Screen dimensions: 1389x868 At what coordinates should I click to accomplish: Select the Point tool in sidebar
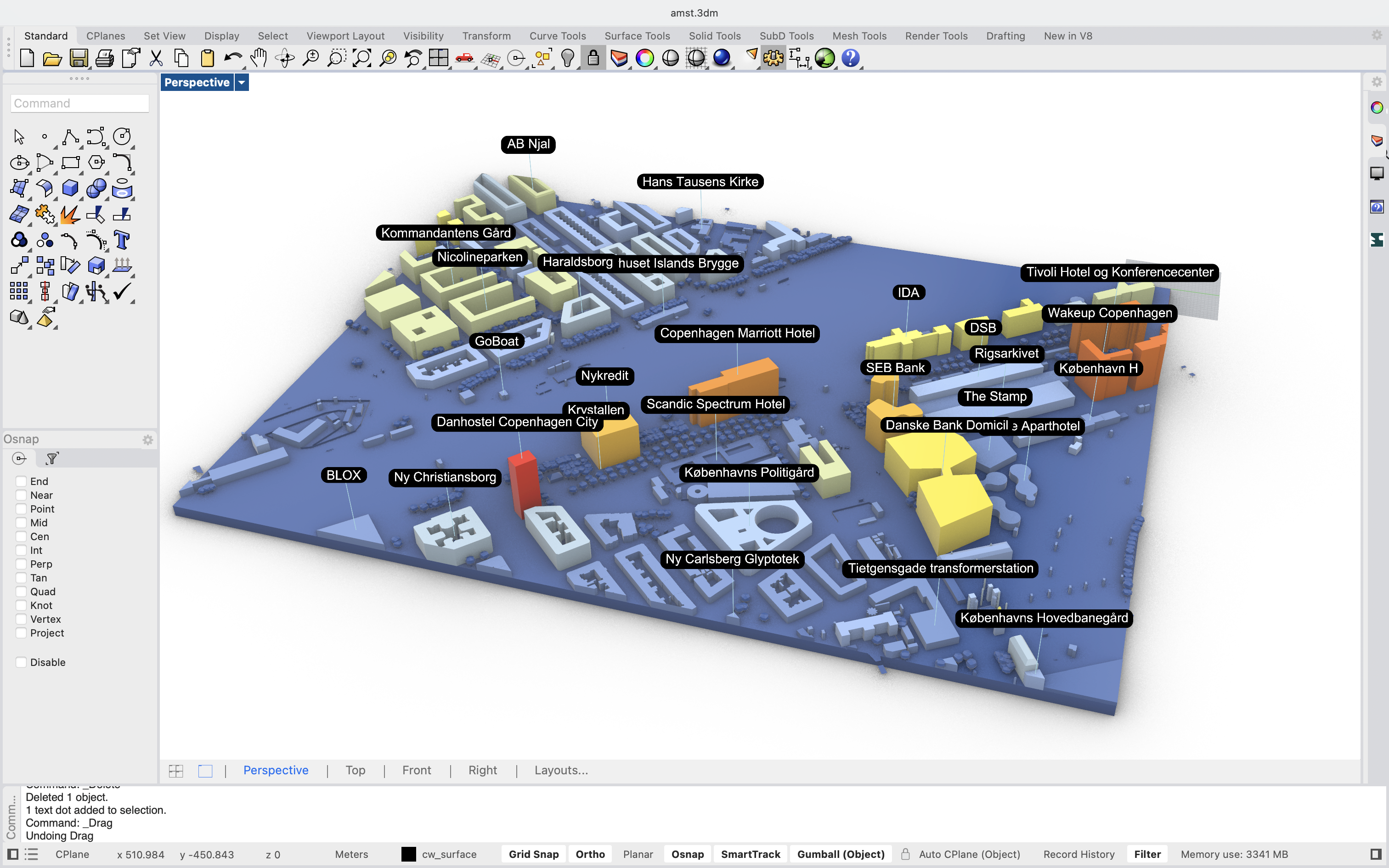[x=44, y=137]
